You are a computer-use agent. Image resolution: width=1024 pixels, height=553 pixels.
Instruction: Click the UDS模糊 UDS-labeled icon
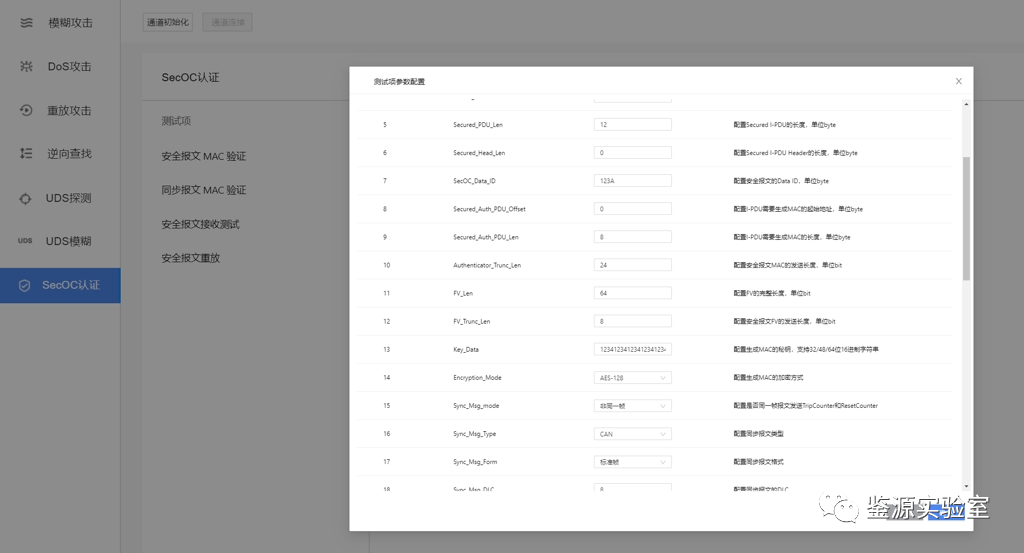coord(26,241)
